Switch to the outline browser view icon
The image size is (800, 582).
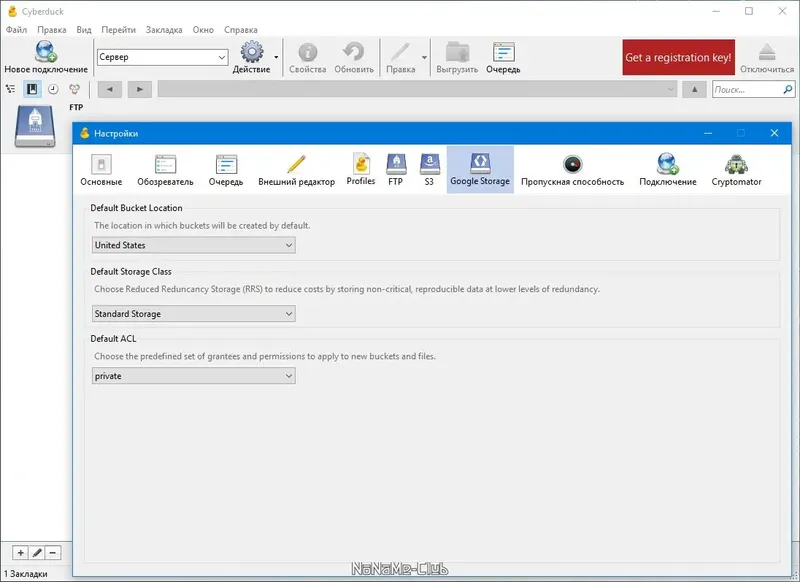(x=10, y=89)
